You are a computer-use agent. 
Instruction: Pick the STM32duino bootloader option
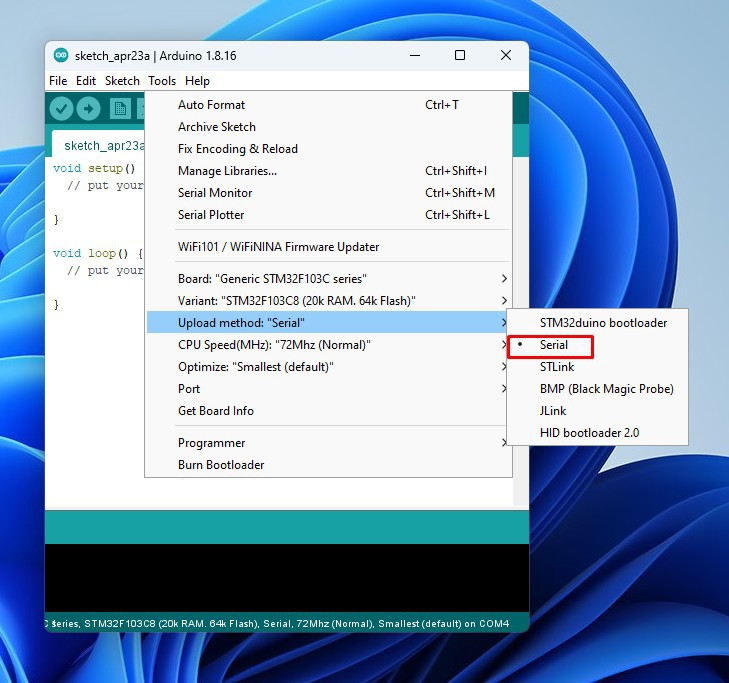pos(603,323)
